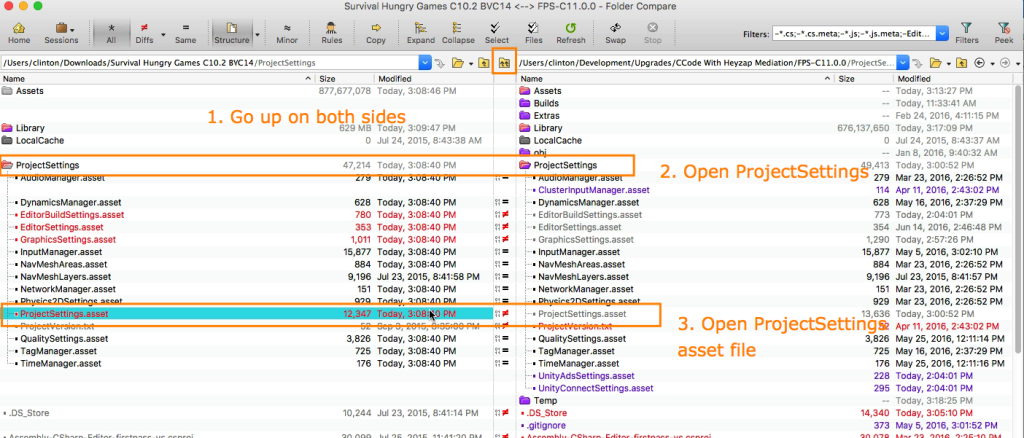Sort left pane by Size column

click(345, 78)
